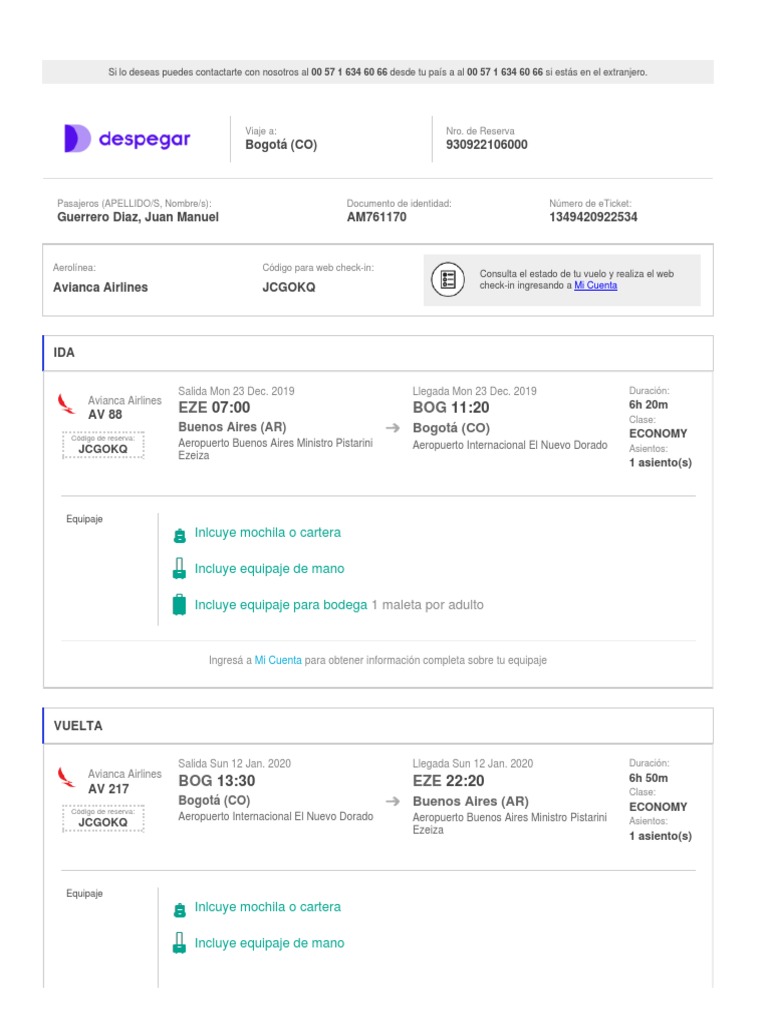The height and width of the screenshot is (1024, 768).
Task: Click the backpack icon in IDA baggage
Action: (180, 534)
